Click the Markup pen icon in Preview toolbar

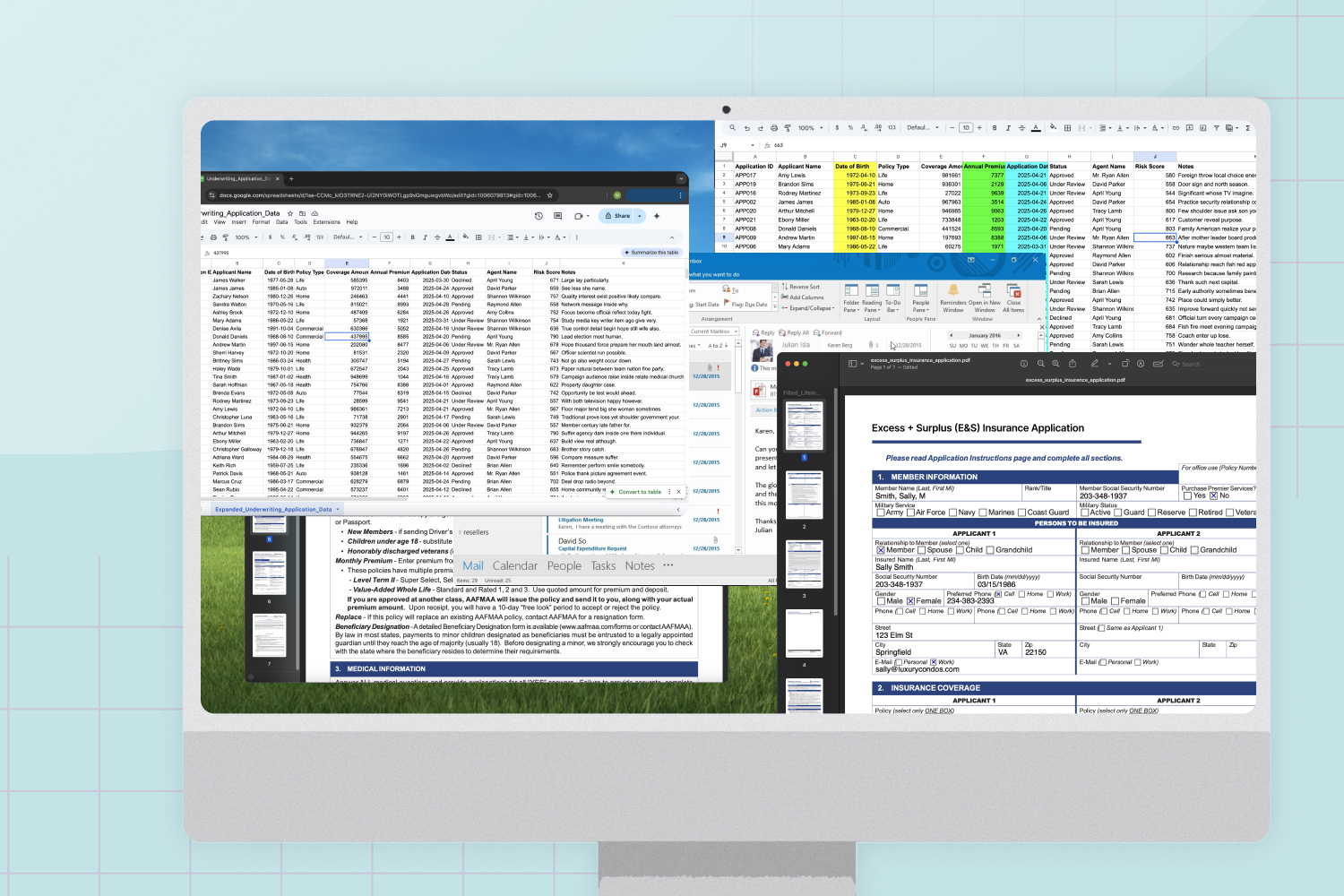[x=1094, y=364]
